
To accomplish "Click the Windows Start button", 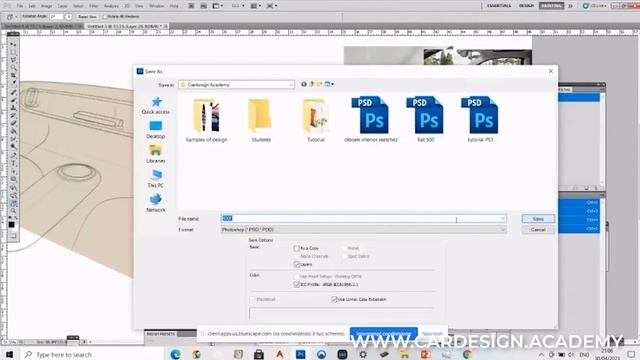I will (9, 354).
